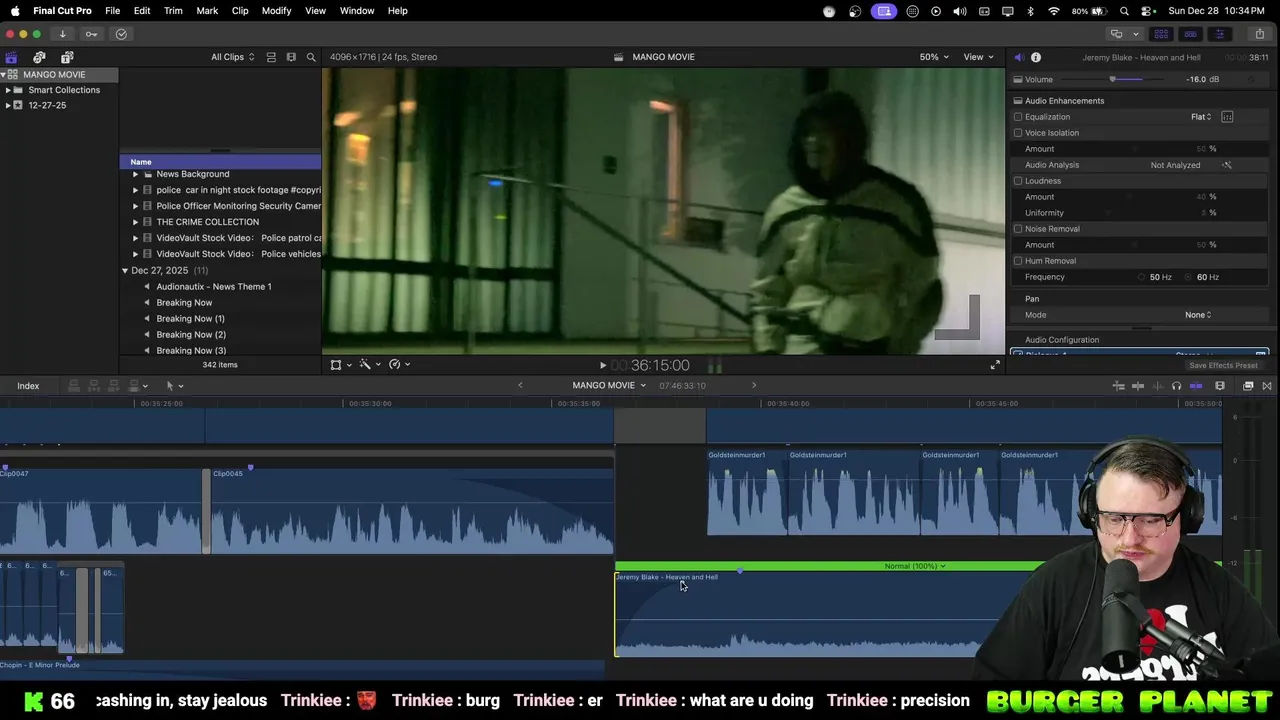Open the File menu
Viewport: 1280px width, 720px height.
click(113, 11)
